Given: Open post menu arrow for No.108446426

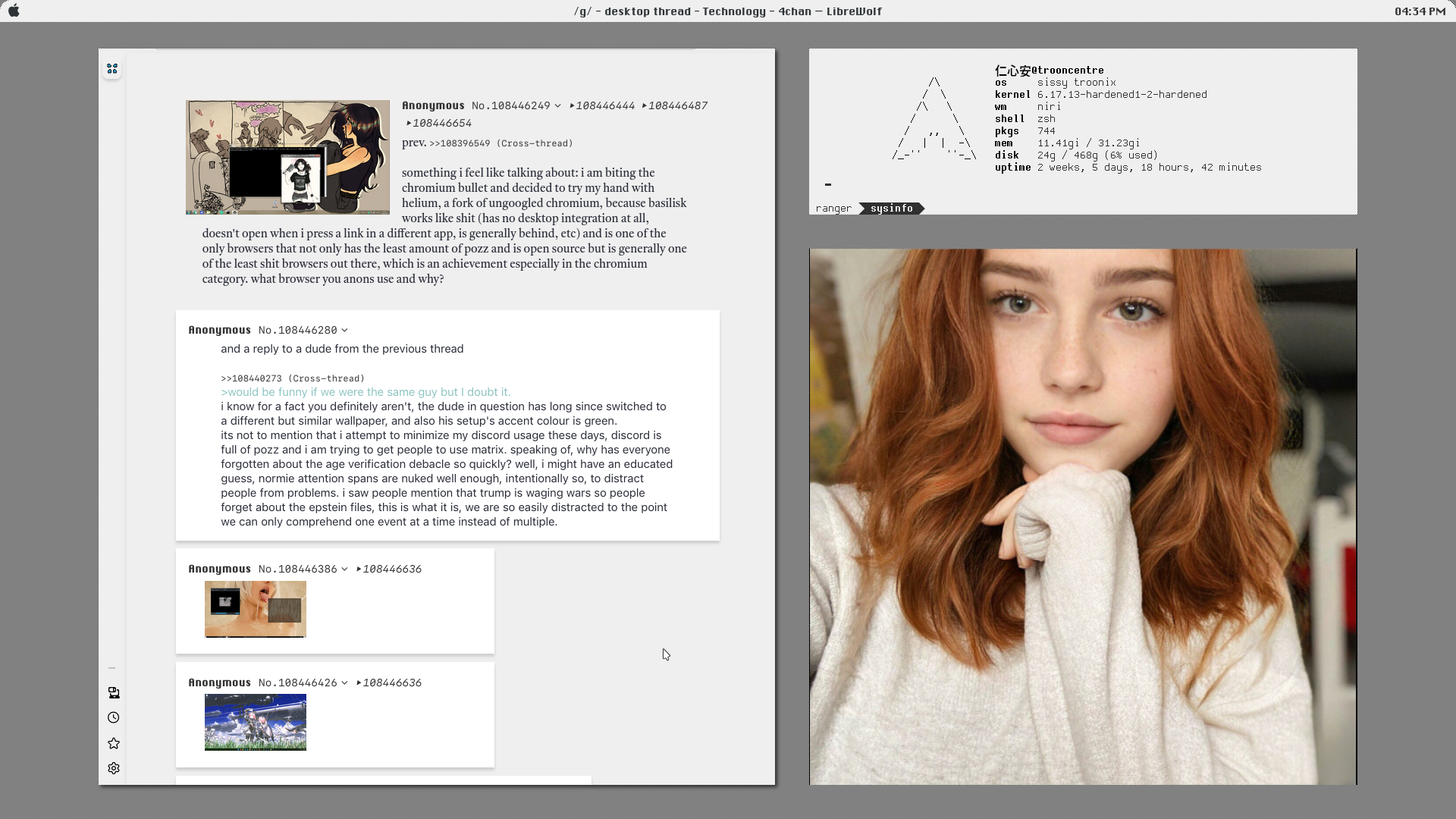Looking at the screenshot, I should click(344, 683).
